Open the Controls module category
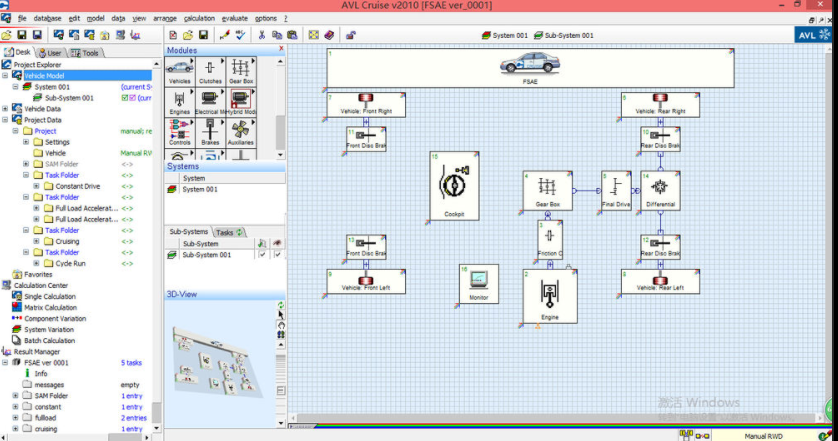Image resolution: width=838 pixels, height=441 pixels. point(180,132)
